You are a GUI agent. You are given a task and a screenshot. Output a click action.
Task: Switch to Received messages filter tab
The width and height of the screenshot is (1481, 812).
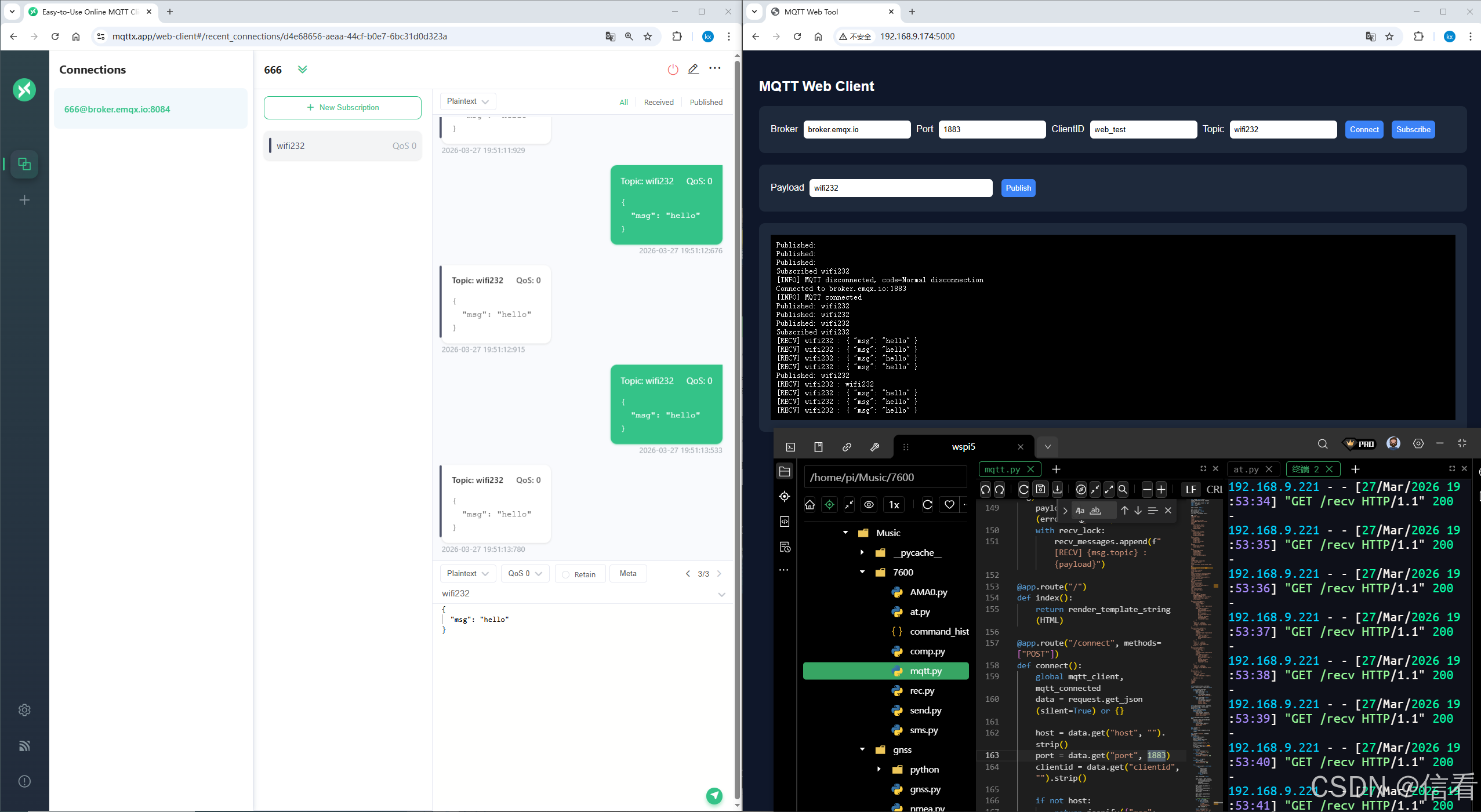coord(659,103)
